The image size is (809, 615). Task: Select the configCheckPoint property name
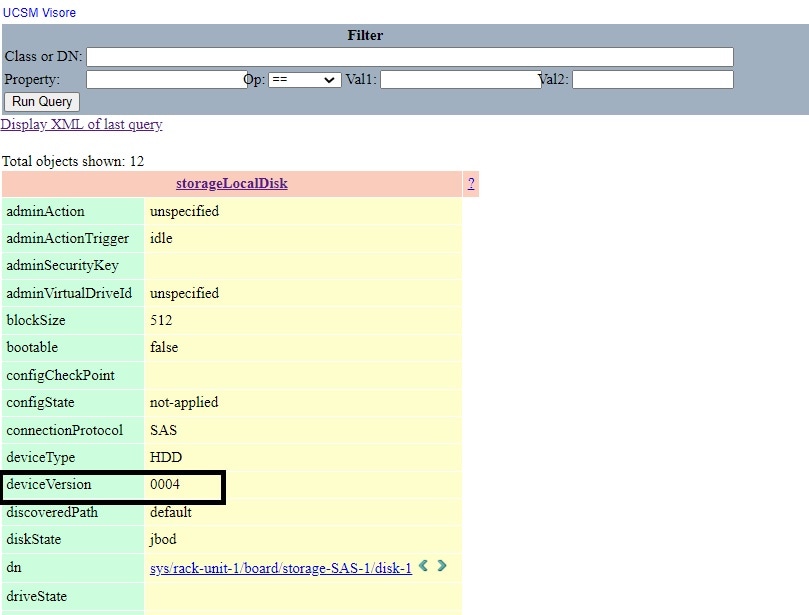pyautogui.click(x=60, y=375)
